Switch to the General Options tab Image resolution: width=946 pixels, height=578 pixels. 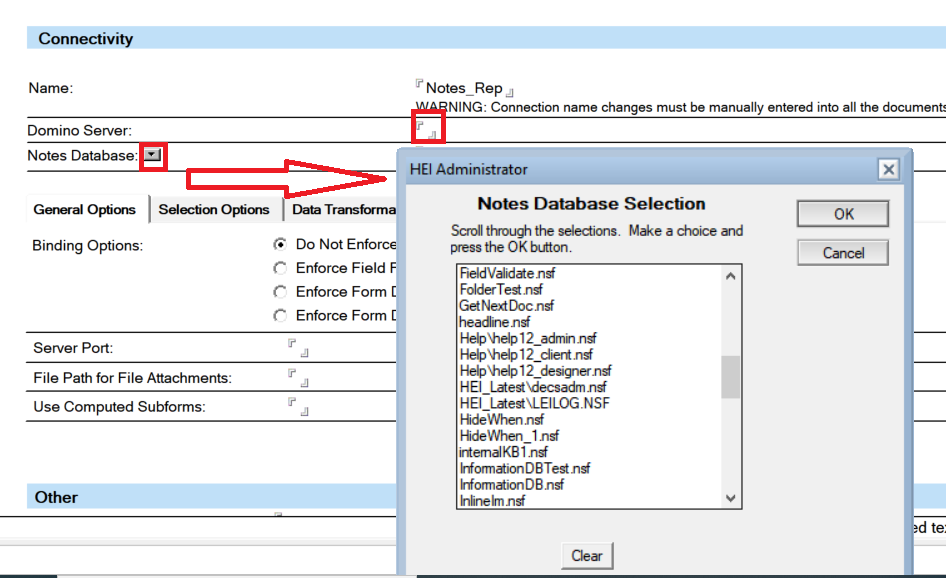pyautogui.click(x=85, y=210)
